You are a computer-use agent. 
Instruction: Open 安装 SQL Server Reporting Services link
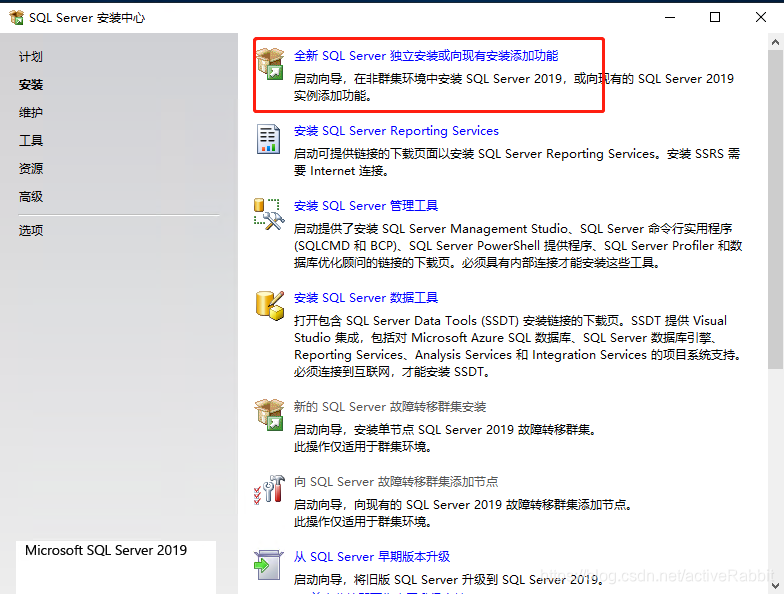[396, 130]
